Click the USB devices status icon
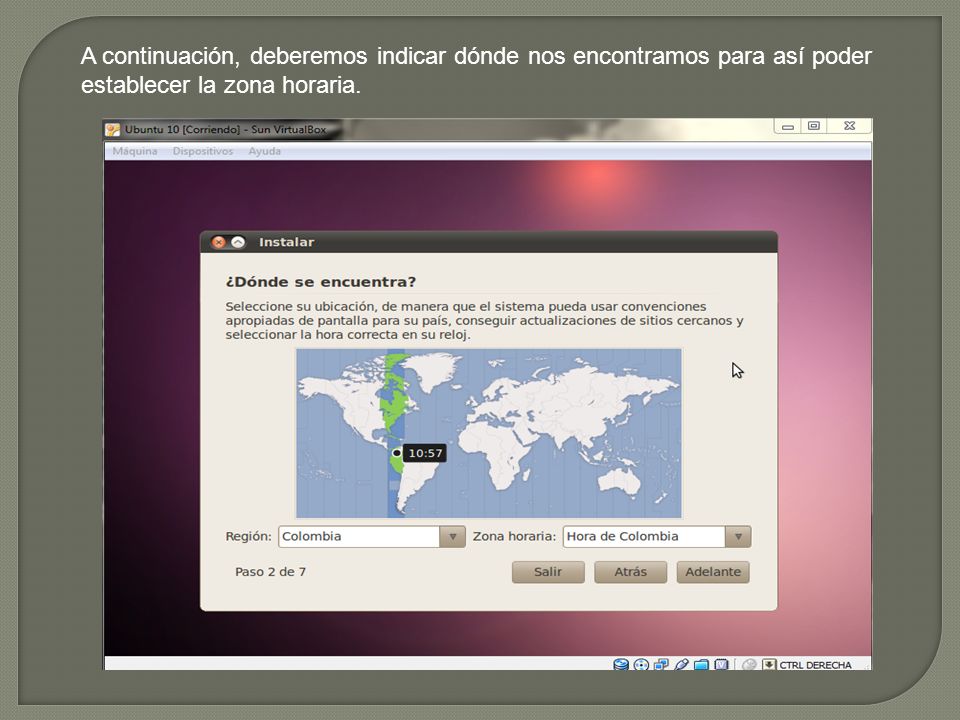This screenshot has height=720, width=960. tap(681, 664)
